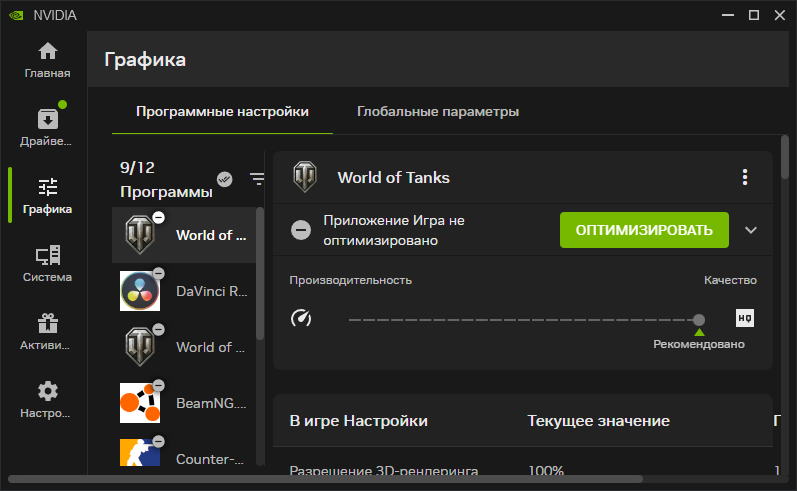Click the World of Tanks header logo
This screenshot has width=797, height=491.
coord(305,176)
